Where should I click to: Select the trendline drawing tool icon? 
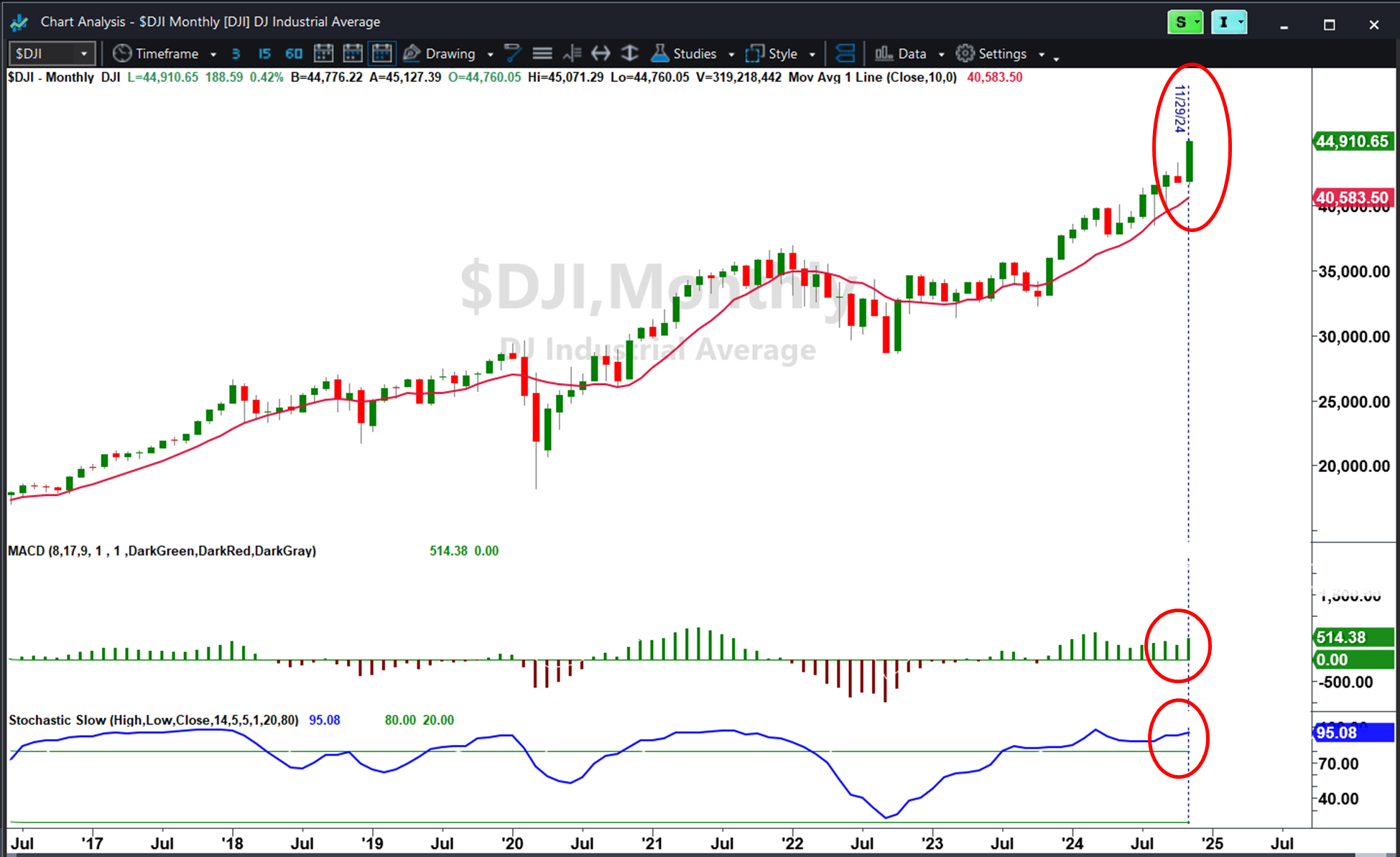coord(512,53)
